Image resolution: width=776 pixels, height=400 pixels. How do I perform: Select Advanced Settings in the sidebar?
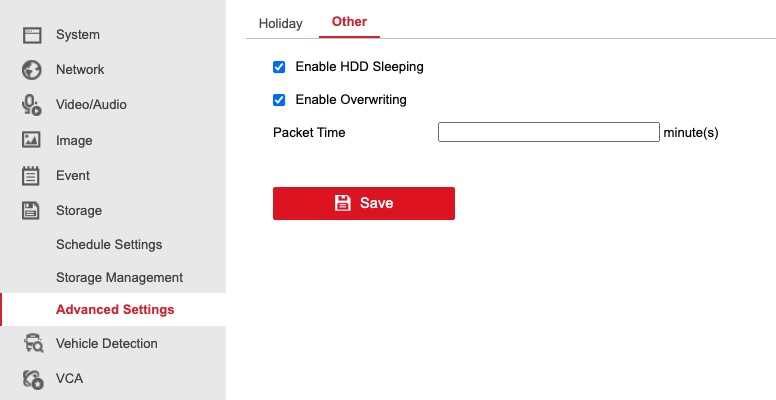coord(115,310)
